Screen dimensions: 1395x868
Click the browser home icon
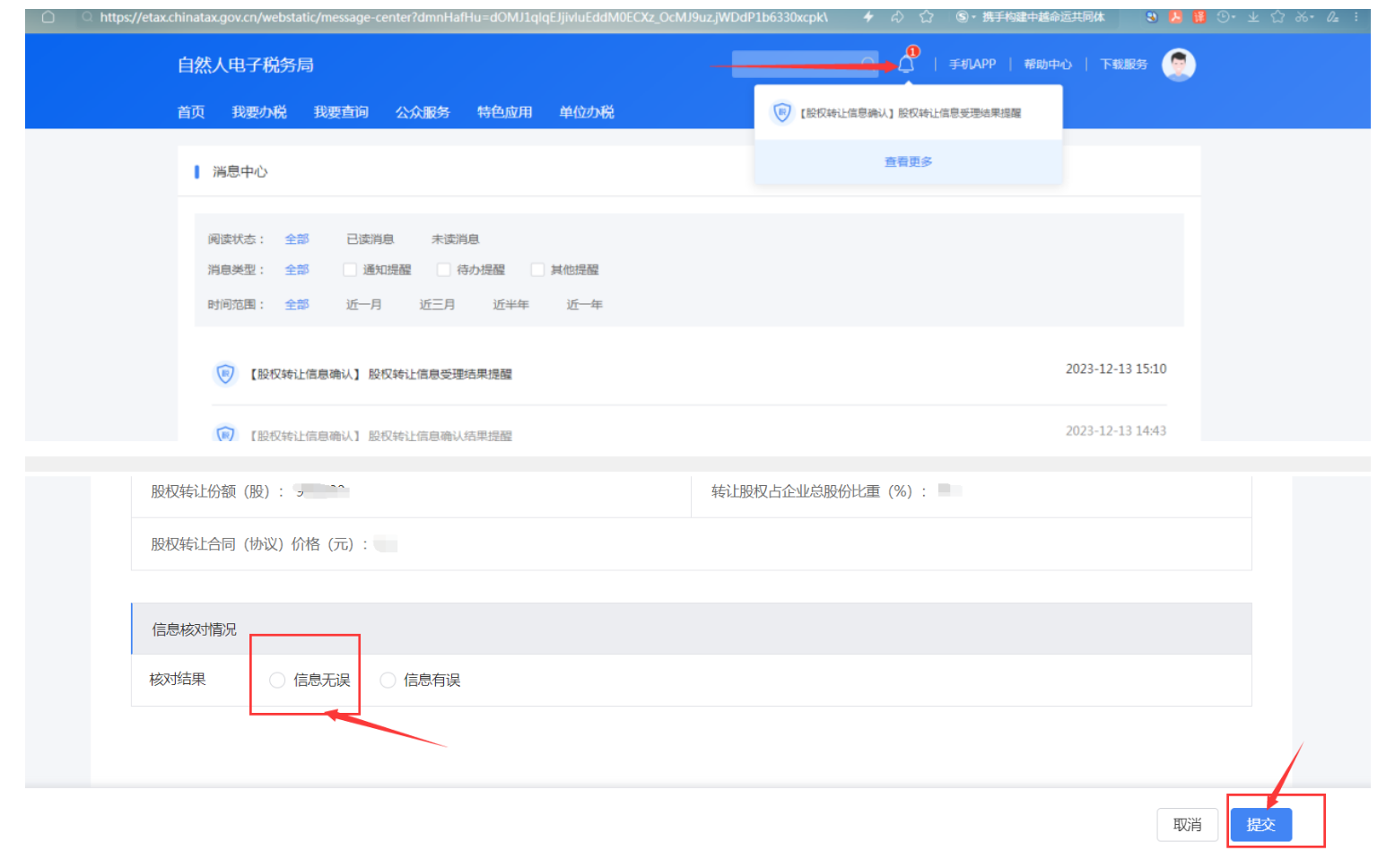coord(48,17)
